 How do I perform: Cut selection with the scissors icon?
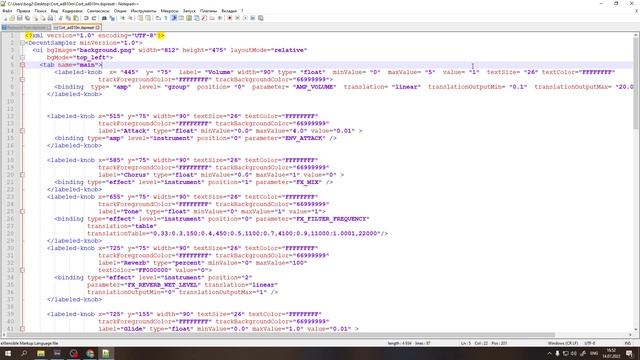(x=60, y=18)
